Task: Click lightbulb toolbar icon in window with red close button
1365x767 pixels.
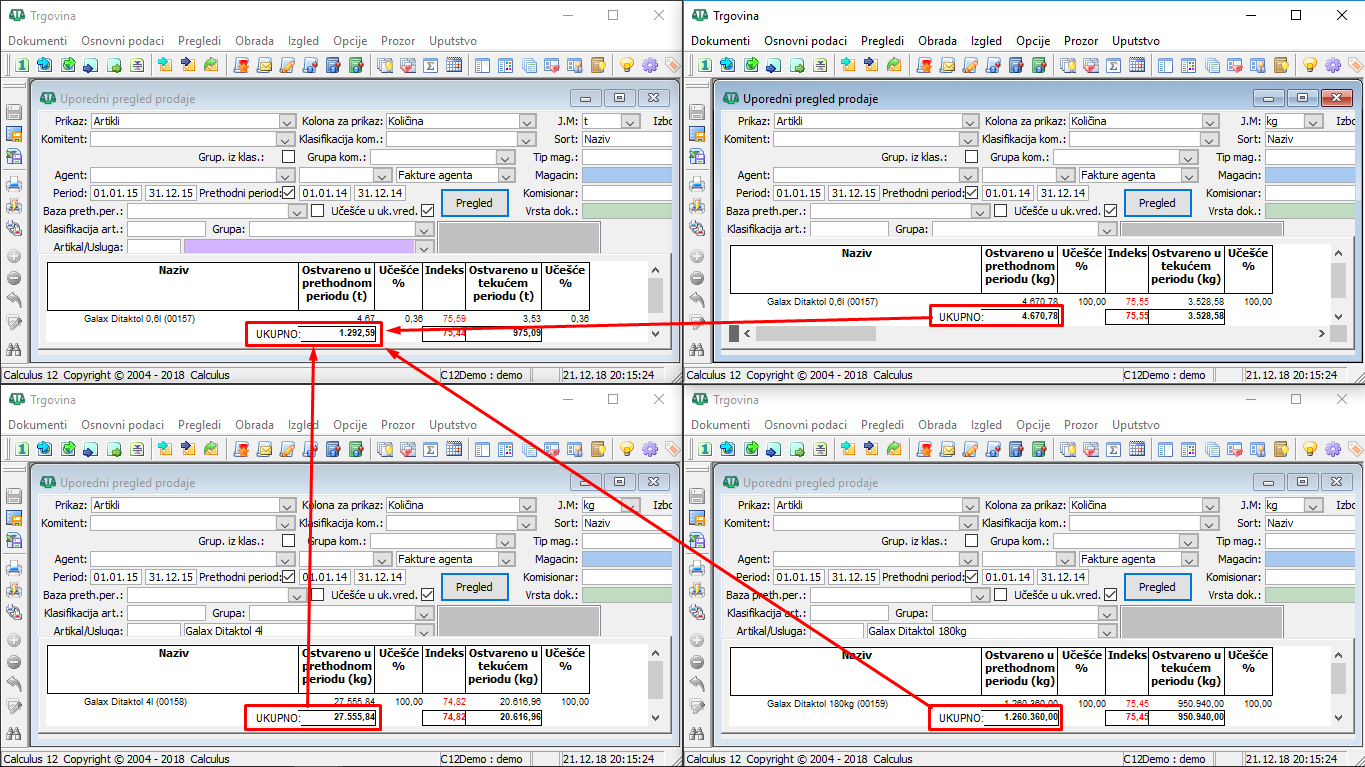Action: (1309, 65)
